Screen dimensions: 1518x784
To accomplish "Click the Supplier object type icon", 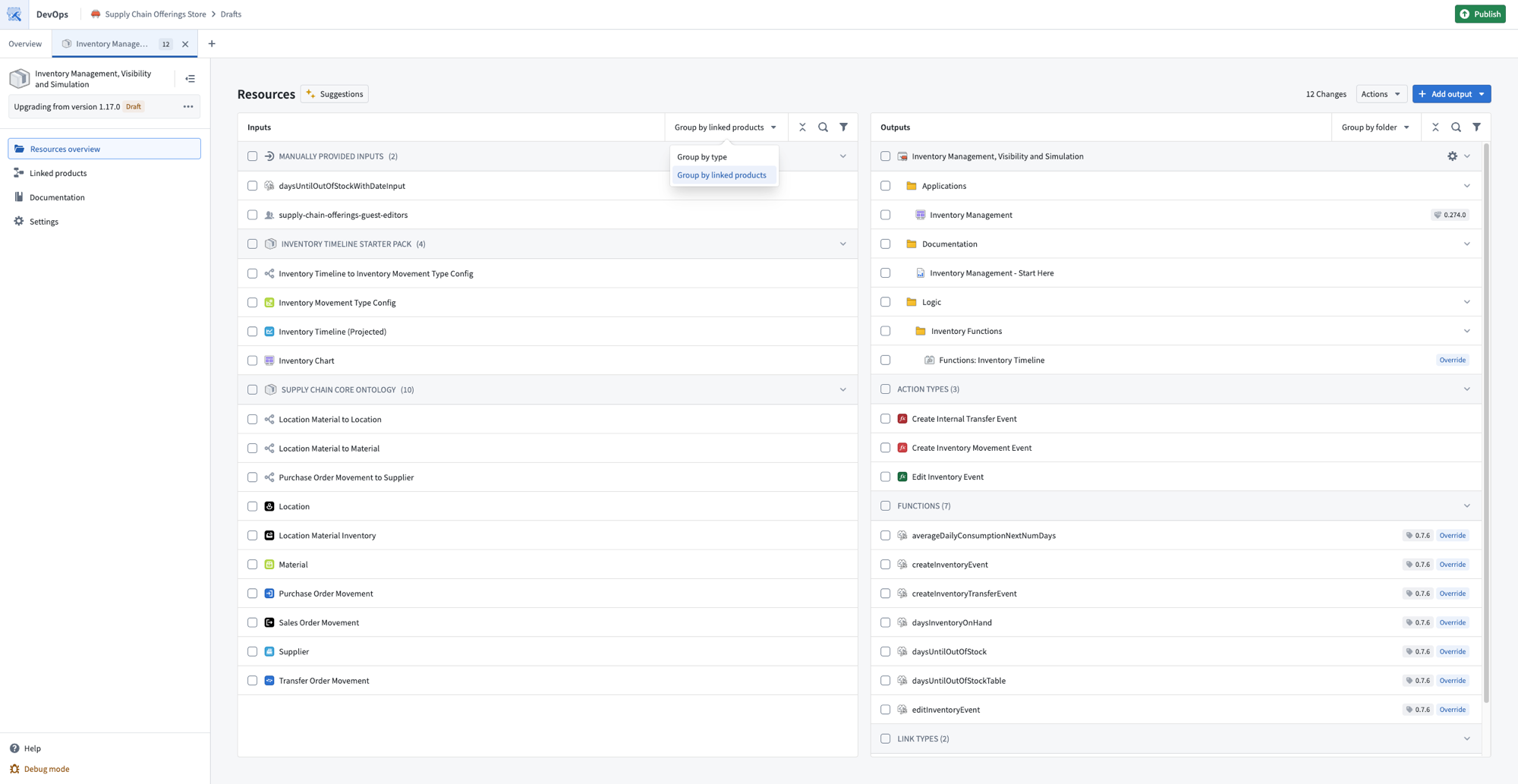I will click(x=269, y=652).
